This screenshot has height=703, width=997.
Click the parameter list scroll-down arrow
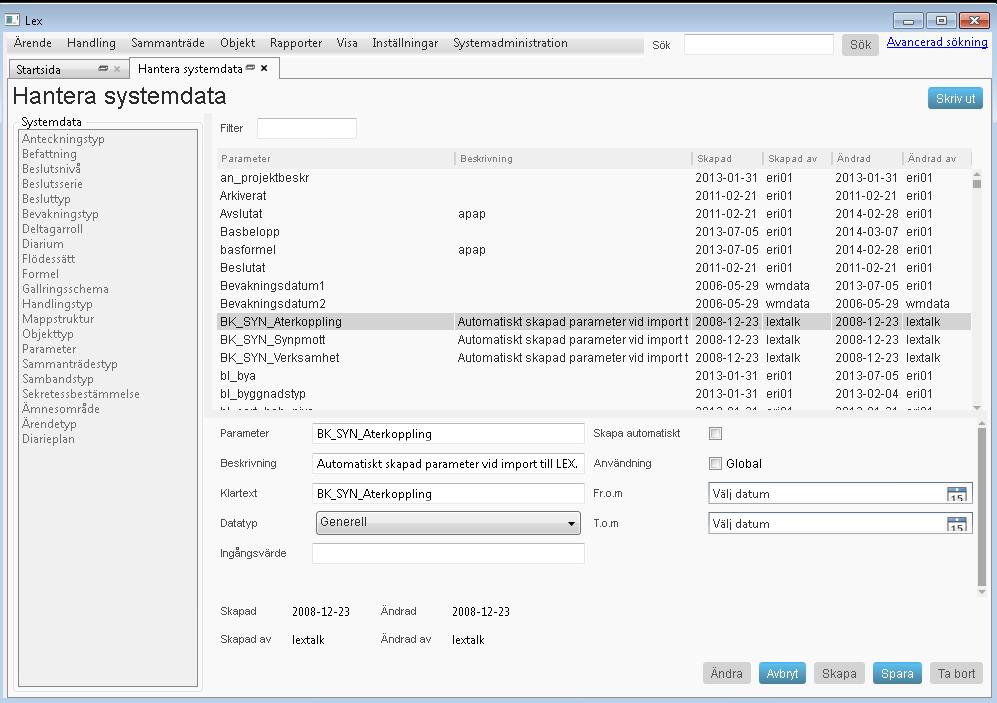(x=977, y=408)
